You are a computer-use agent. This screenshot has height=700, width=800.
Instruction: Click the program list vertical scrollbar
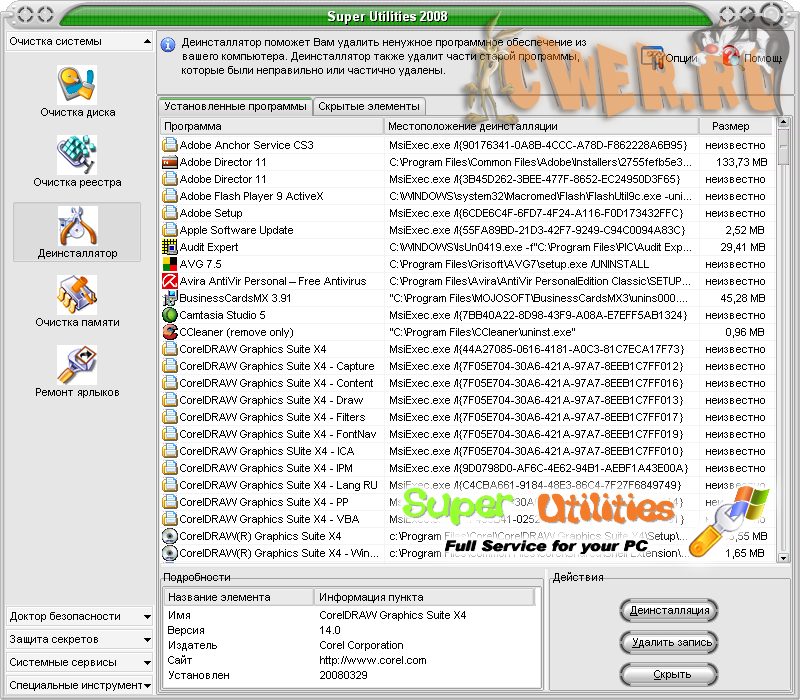tap(783, 350)
